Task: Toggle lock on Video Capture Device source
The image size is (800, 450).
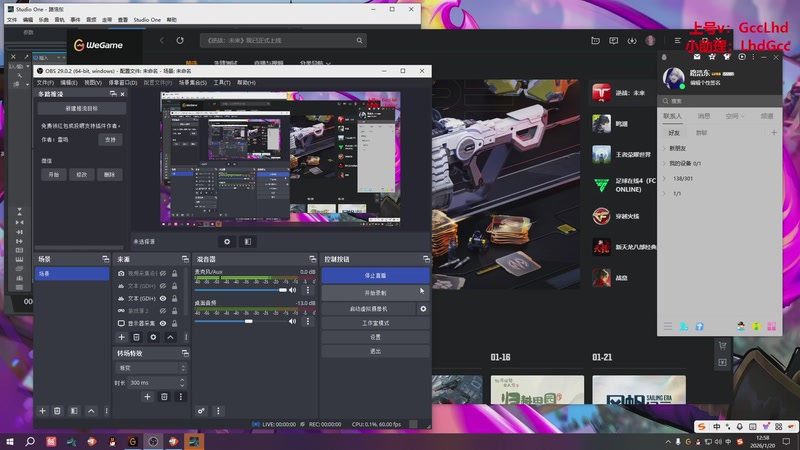Action: (x=174, y=273)
